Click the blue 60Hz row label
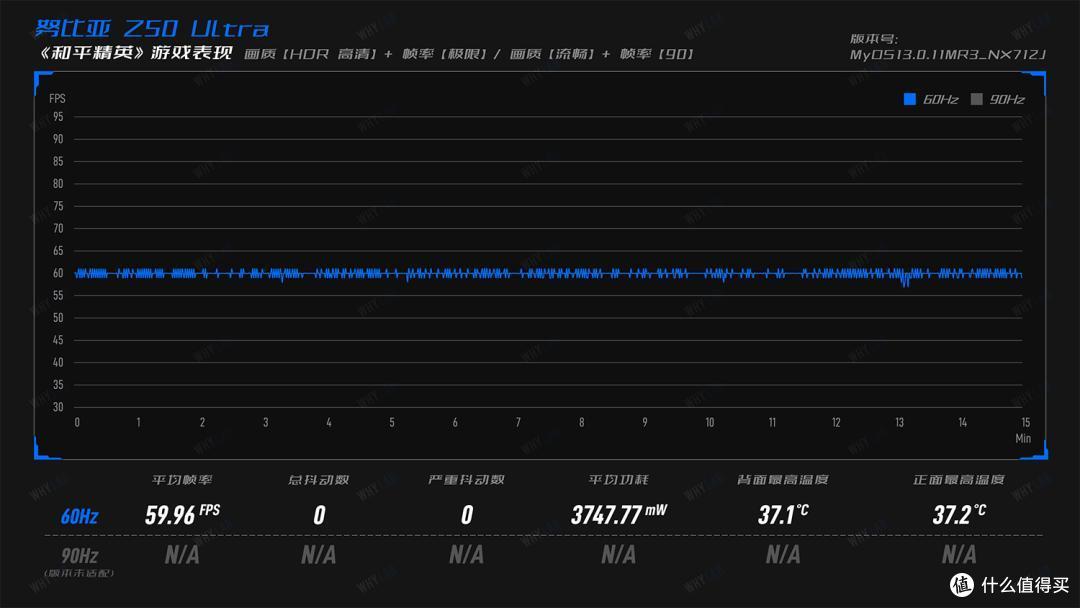The image size is (1080, 608). click(79, 516)
